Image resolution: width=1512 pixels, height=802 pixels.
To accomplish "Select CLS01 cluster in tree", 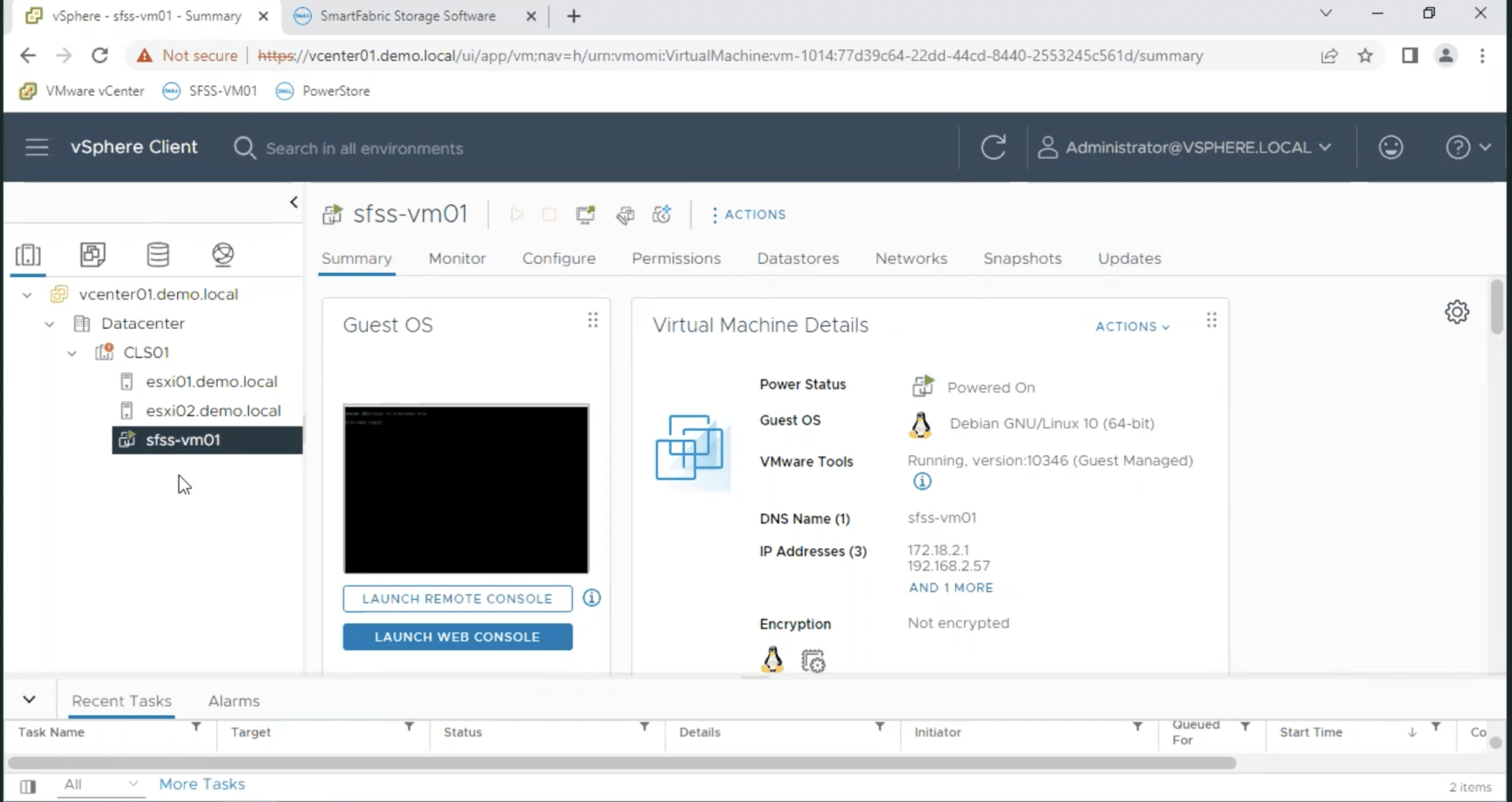I will (x=146, y=353).
